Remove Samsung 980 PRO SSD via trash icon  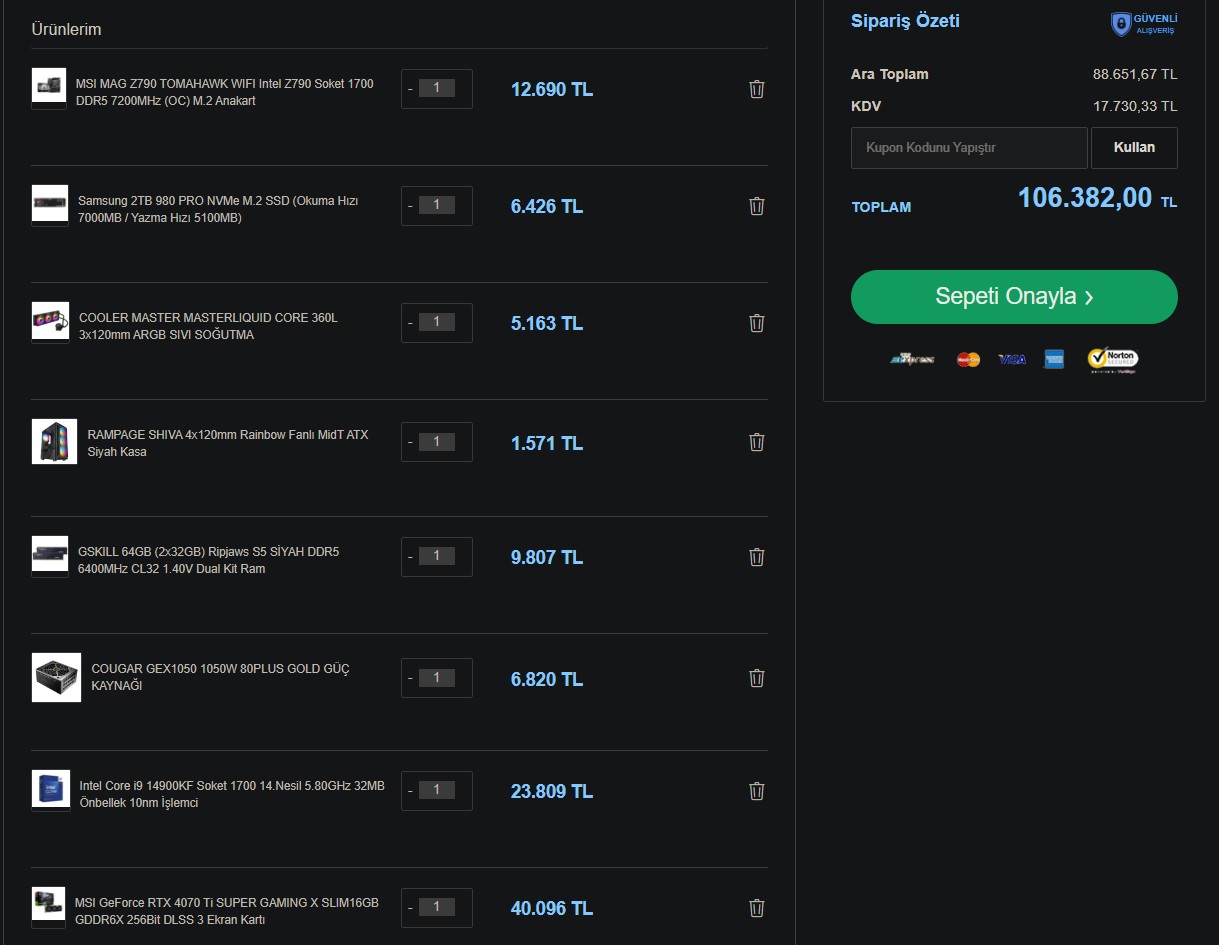click(x=757, y=206)
